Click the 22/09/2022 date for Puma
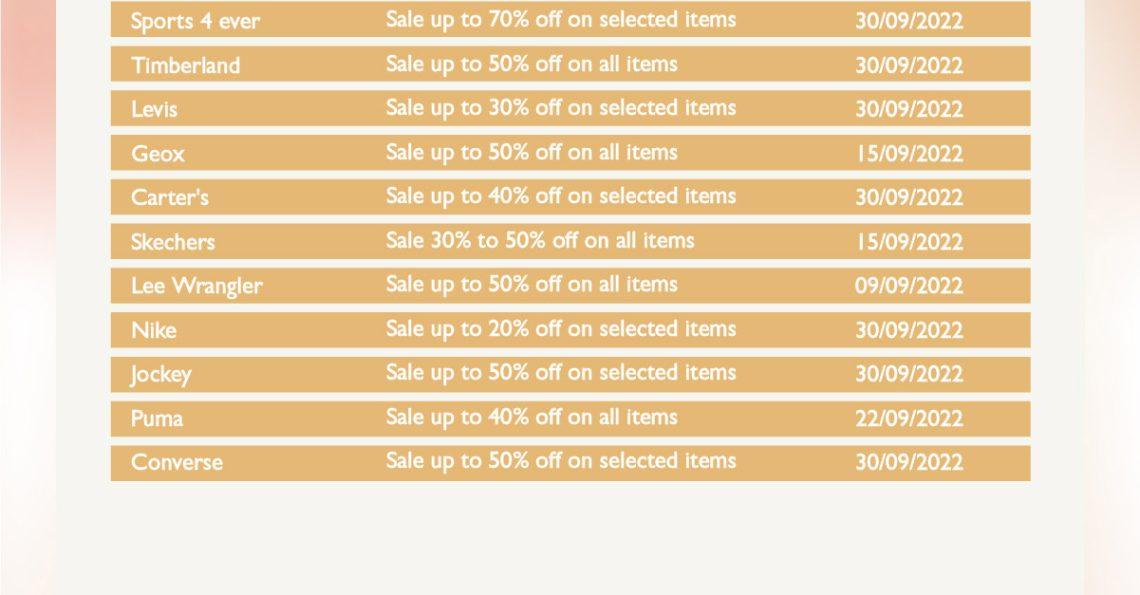The image size is (1140, 595). tap(909, 418)
